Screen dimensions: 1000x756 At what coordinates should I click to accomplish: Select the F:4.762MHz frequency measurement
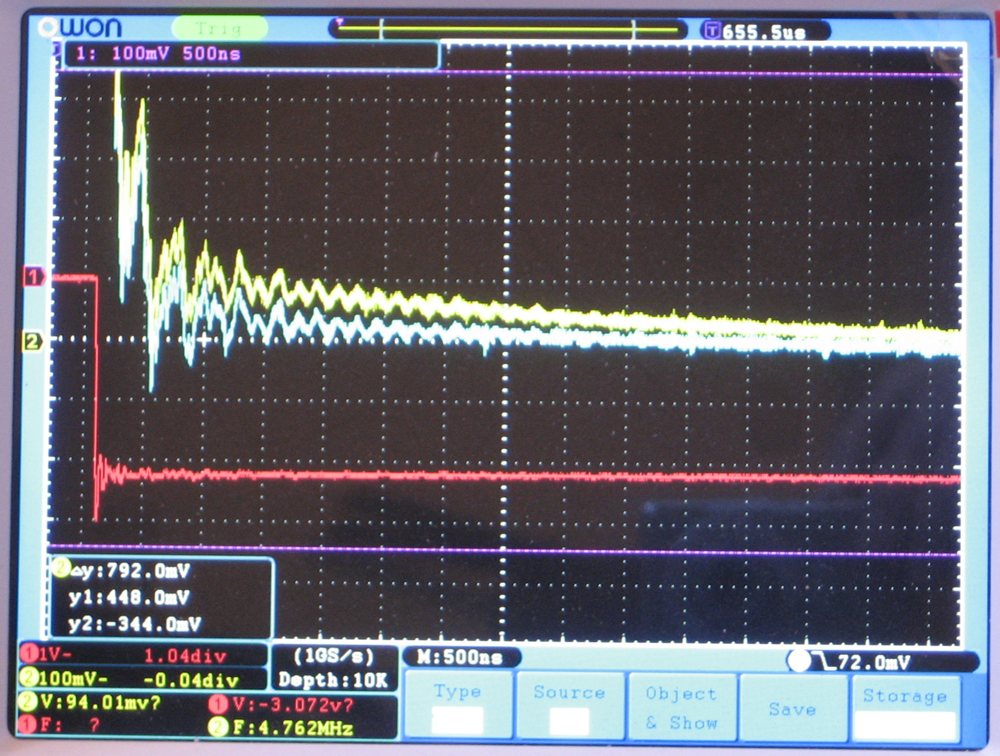(x=293, y=727)
